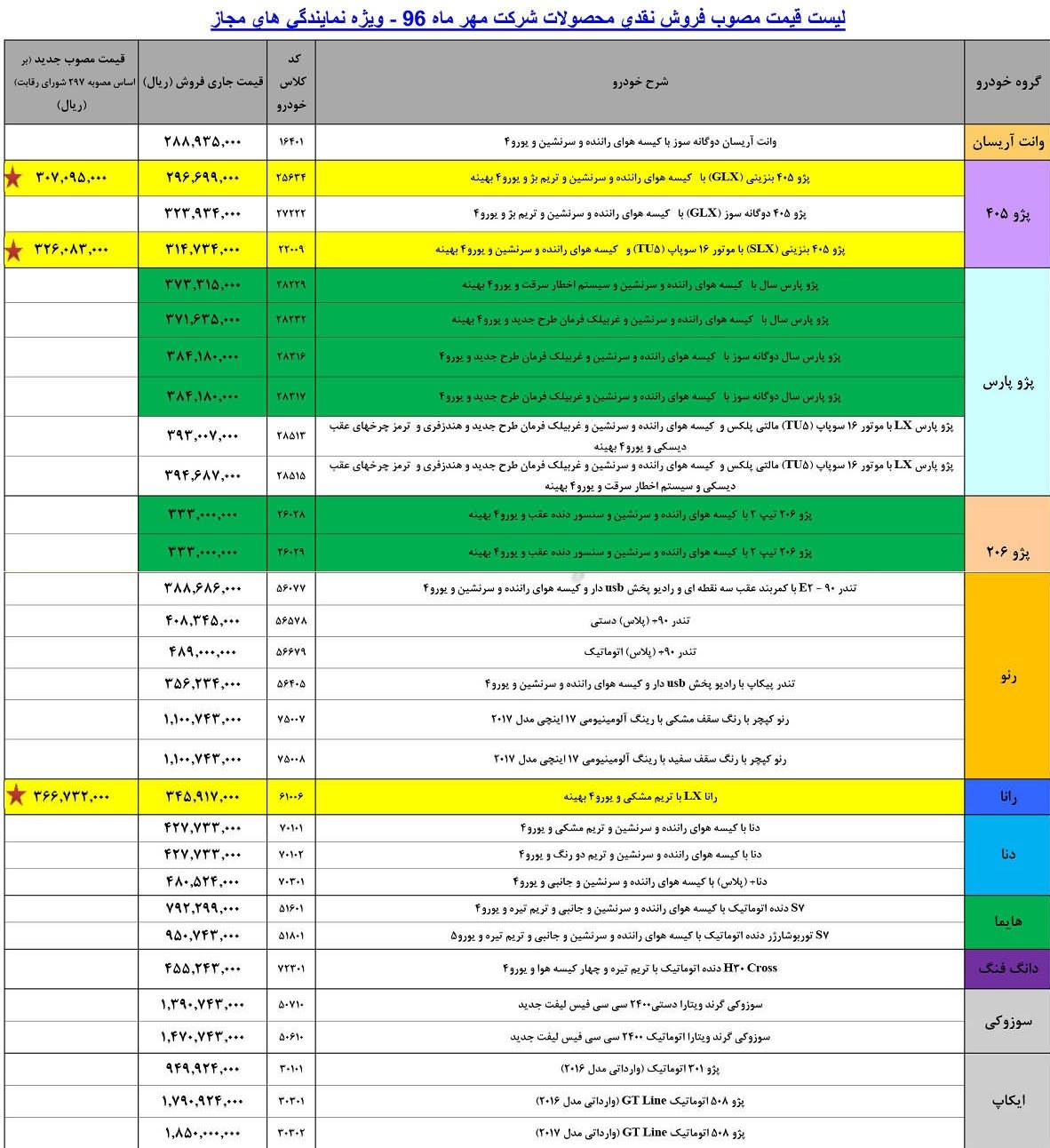Select the orange 'رنو' group cell
This screenshot has width=1050, height=1148.
click(1007, 676)
